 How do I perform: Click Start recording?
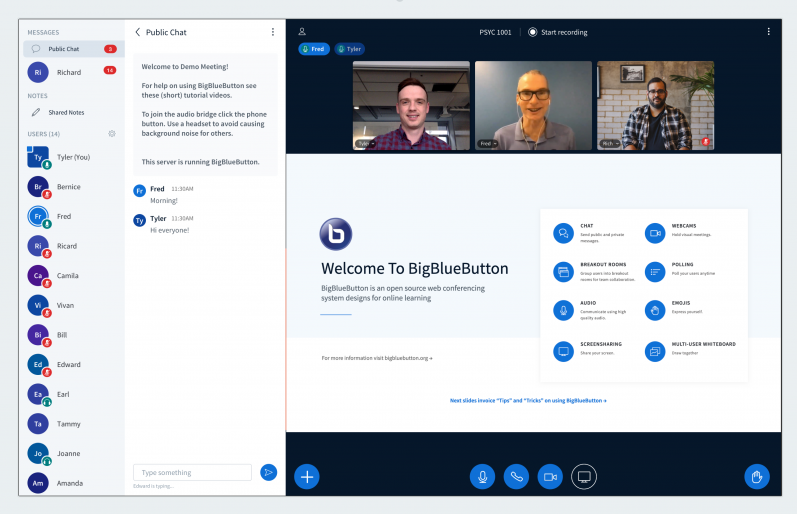(x=558, y=32)
